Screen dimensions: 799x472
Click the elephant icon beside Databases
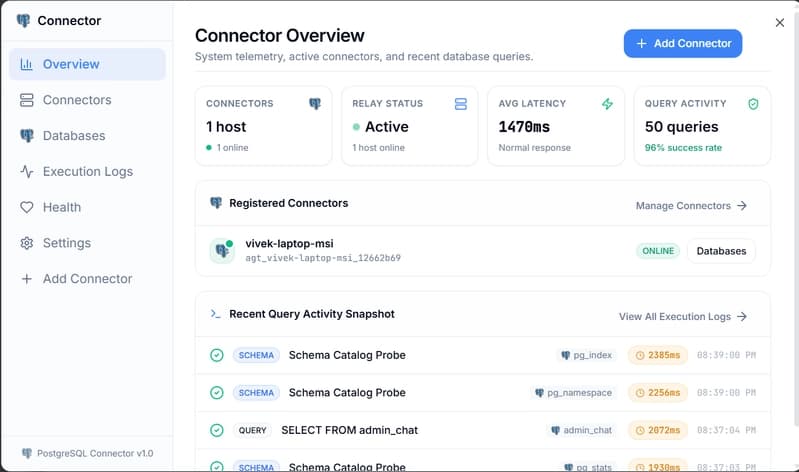[x=26, y=136]
